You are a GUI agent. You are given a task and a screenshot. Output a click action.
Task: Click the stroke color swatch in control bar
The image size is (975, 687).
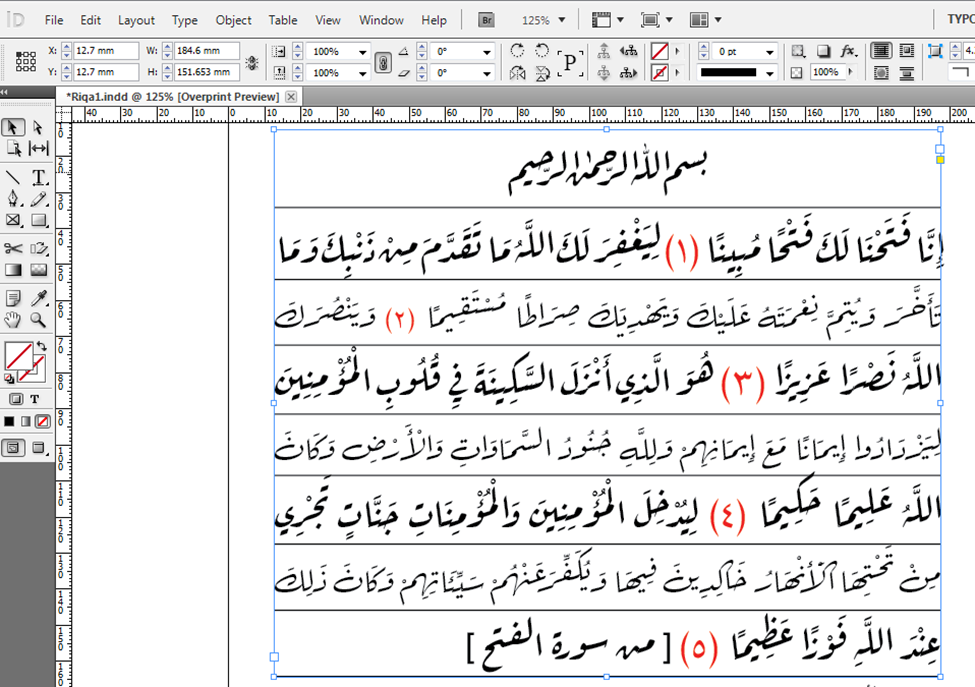click(660, 73)
